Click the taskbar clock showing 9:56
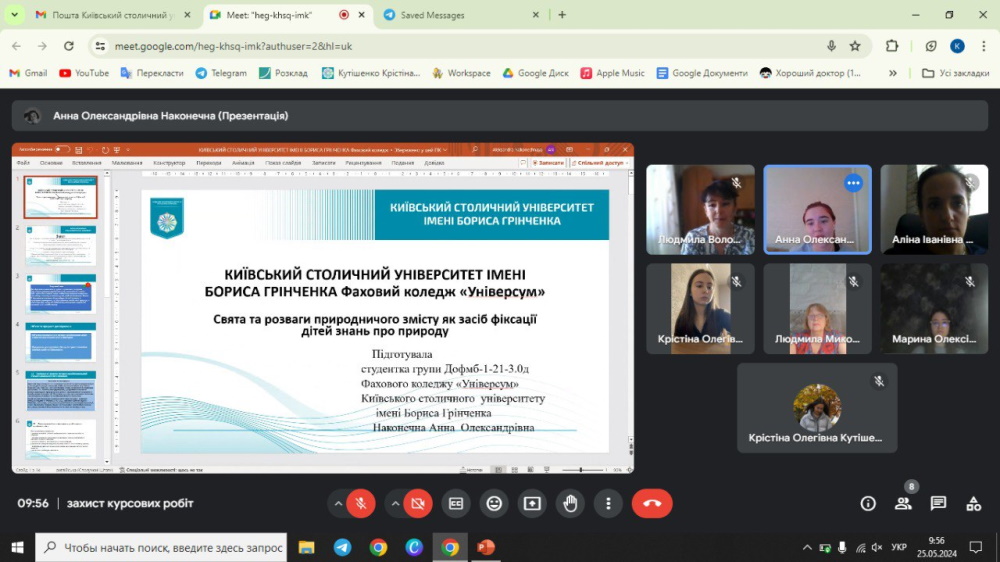Image resolution: width=1000 pixels, height=562 pixels. pos(937,547)
